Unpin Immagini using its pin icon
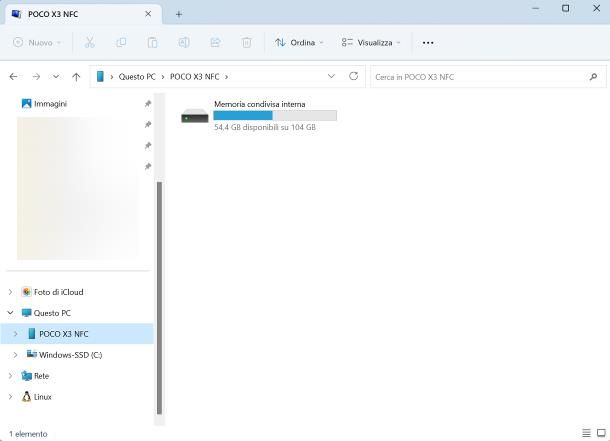Viewport: 610px width, 441px height. (x=148, y=103)
